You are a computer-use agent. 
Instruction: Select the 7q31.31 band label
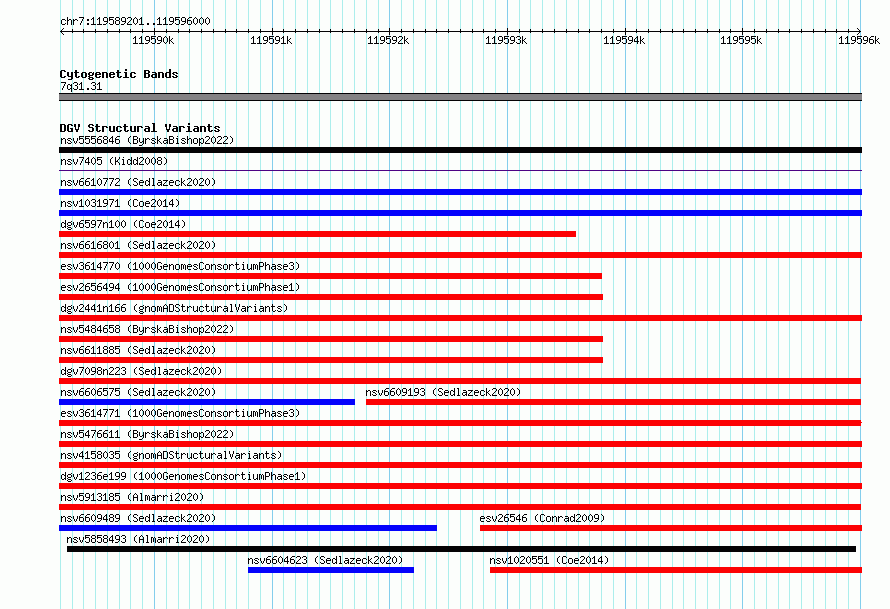tap(81, 86)
